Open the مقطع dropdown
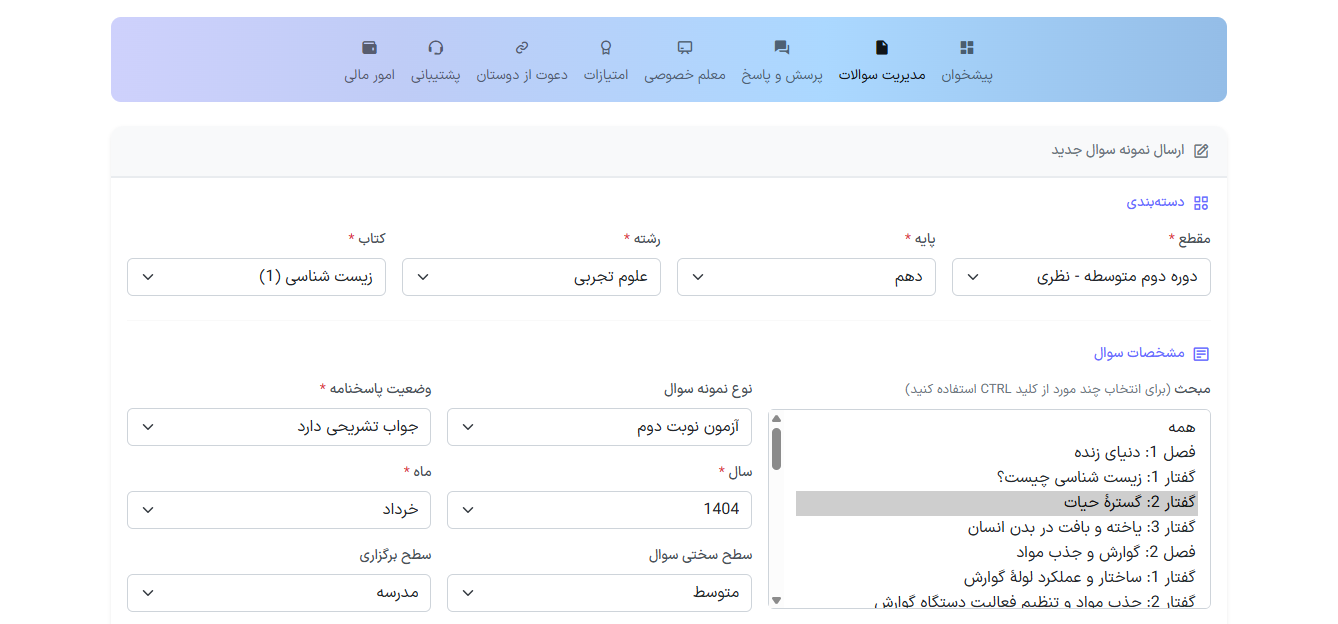This screenshot has width=1338, height=624. coord(1081,277)
